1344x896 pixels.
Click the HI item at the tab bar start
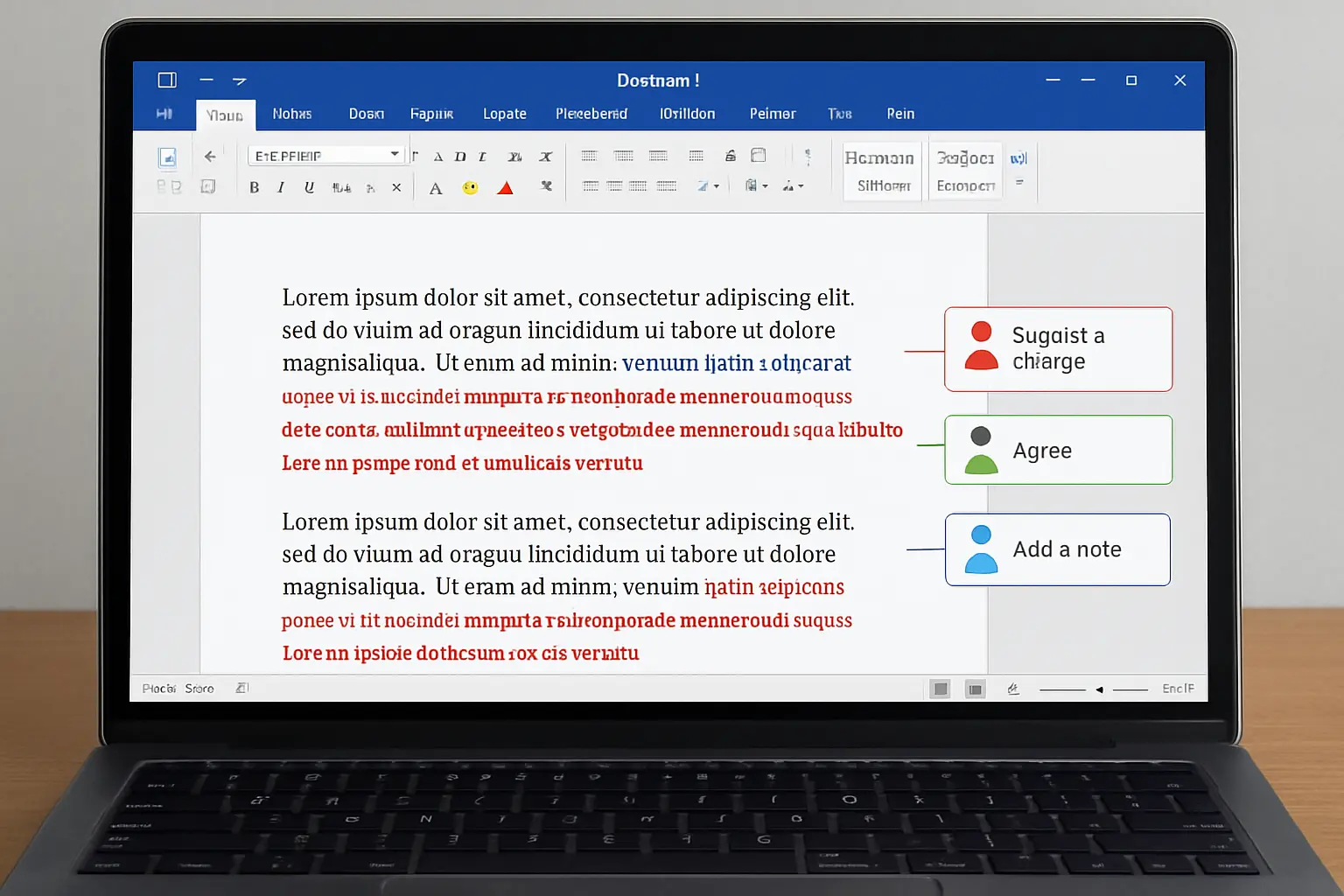(x=164, y=114)
